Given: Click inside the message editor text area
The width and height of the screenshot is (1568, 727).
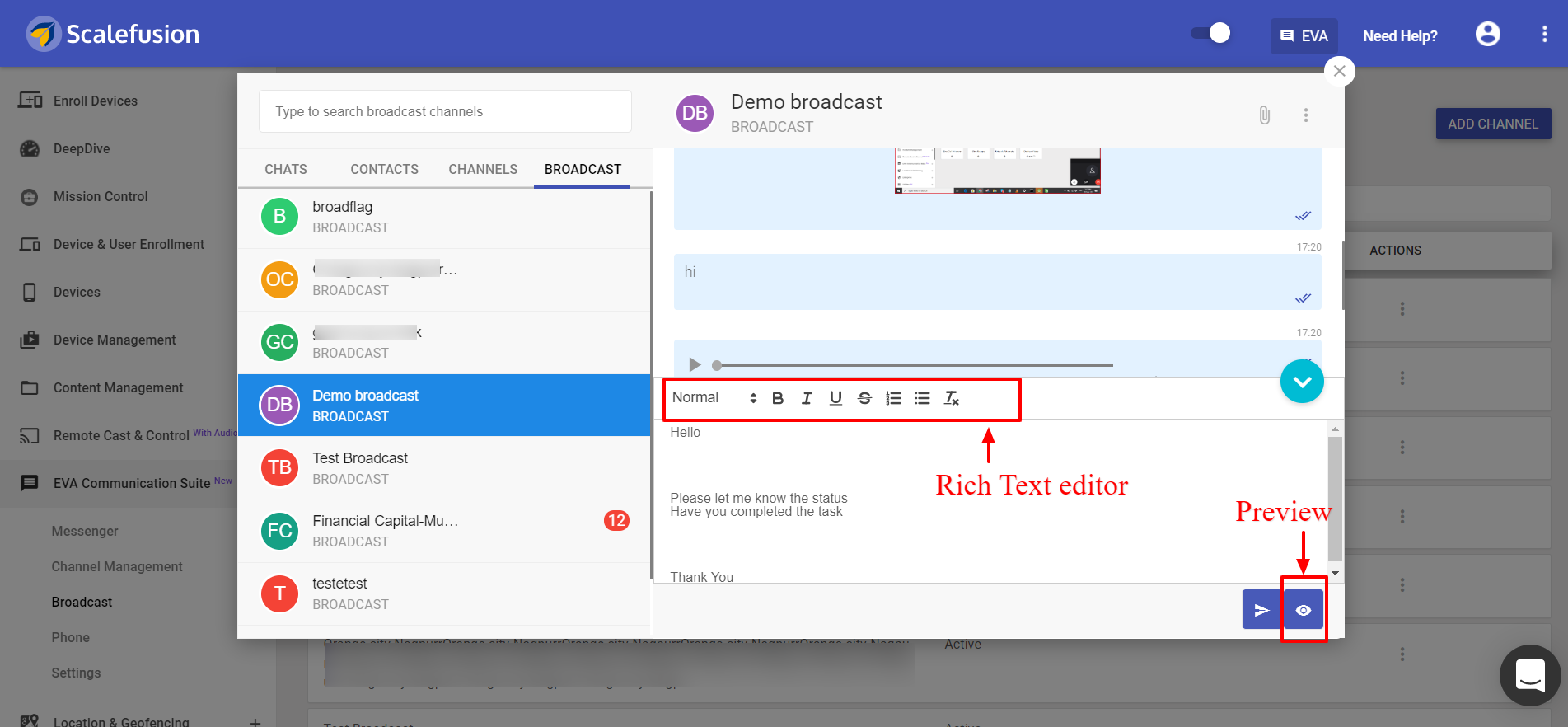Looking at the screenshot, I should tap(992, 502).
